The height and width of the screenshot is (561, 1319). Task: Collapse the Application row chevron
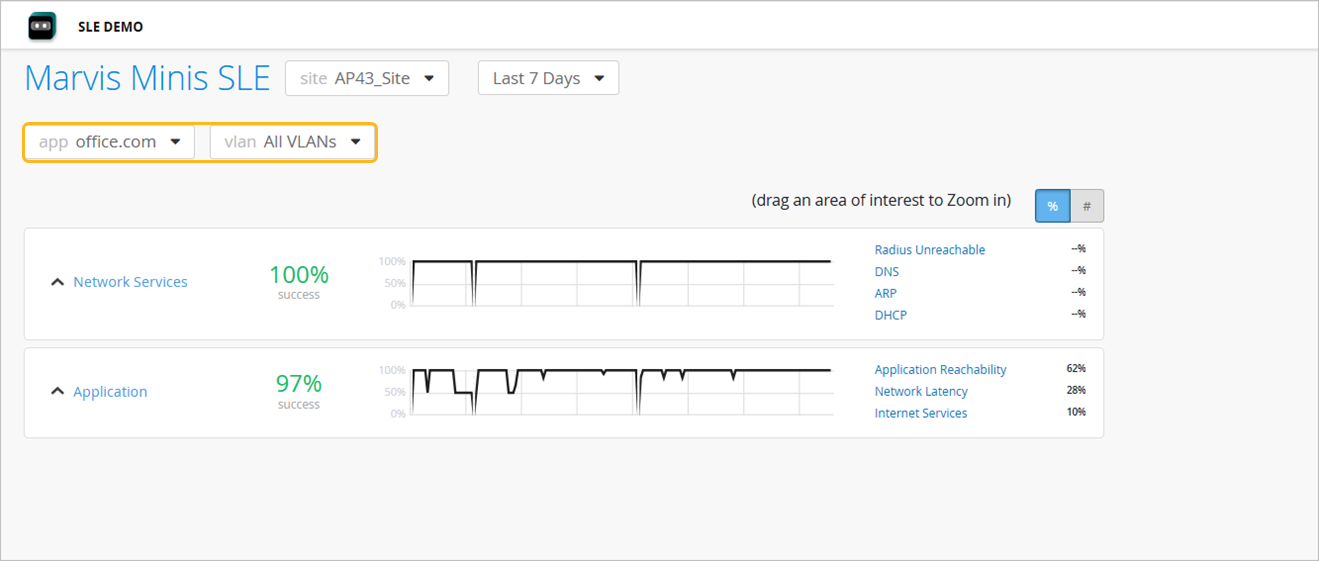(57, 392)
